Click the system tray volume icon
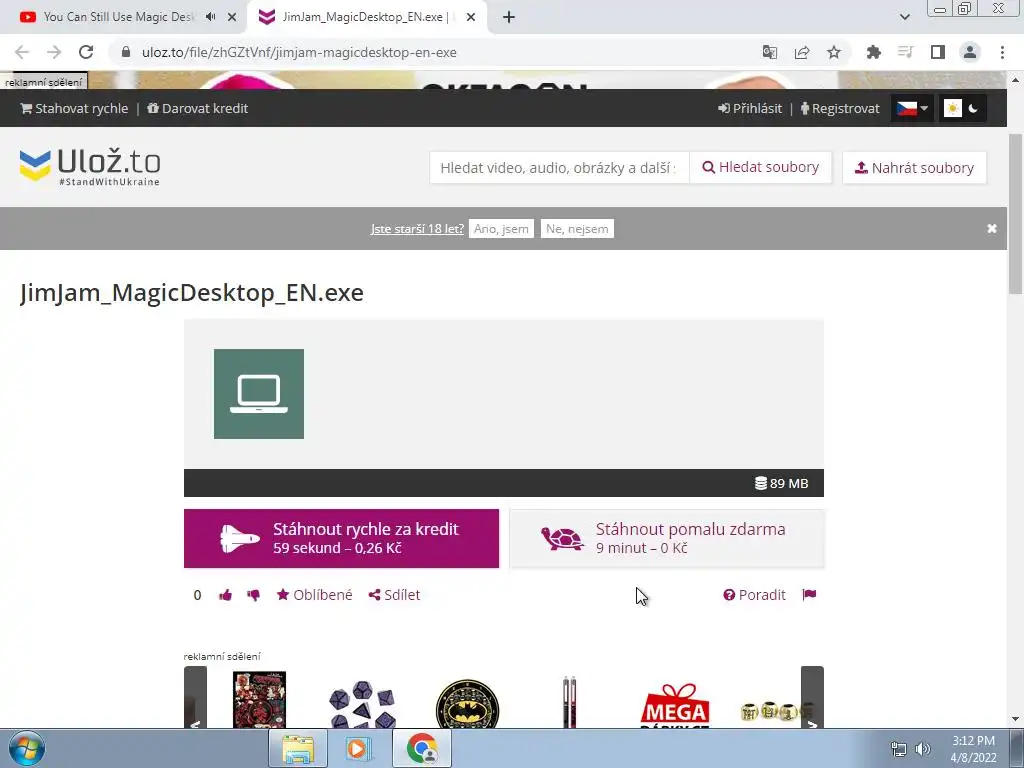This screenshot has height=768, width=1024. [922, 749]
